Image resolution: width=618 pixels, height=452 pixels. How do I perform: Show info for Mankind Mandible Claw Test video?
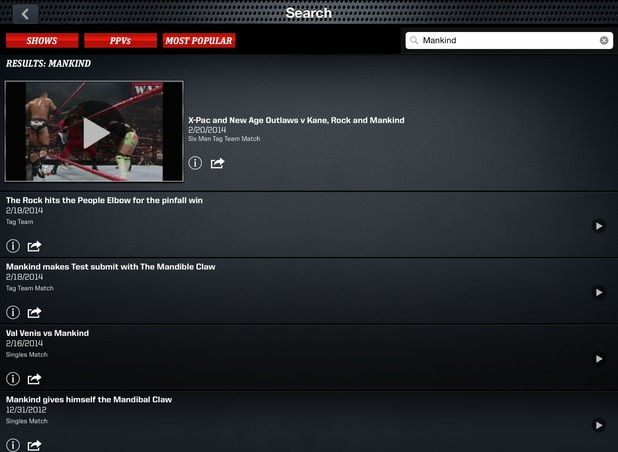[13, 312]
